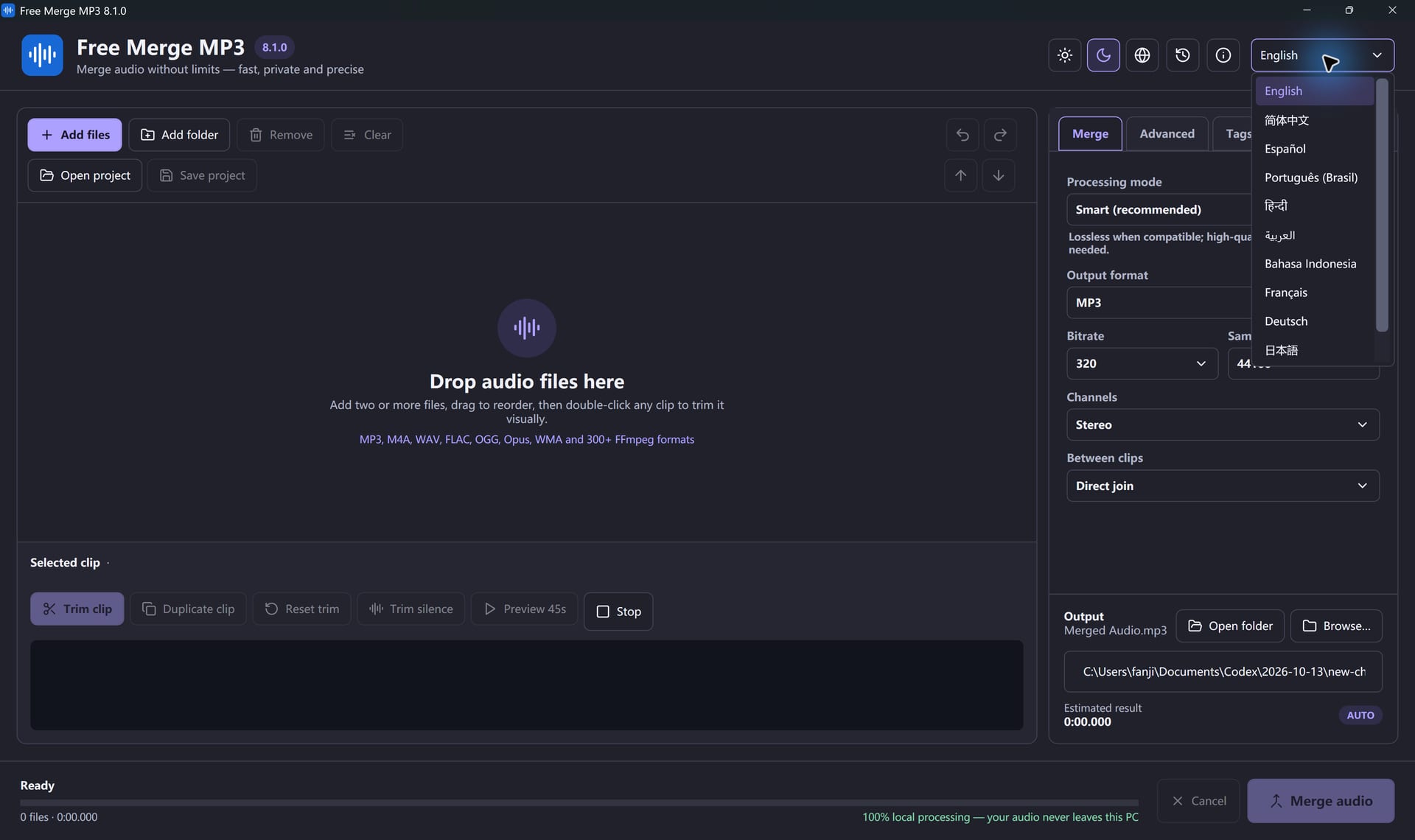Click the undo arrow icon

click(962, 135)
